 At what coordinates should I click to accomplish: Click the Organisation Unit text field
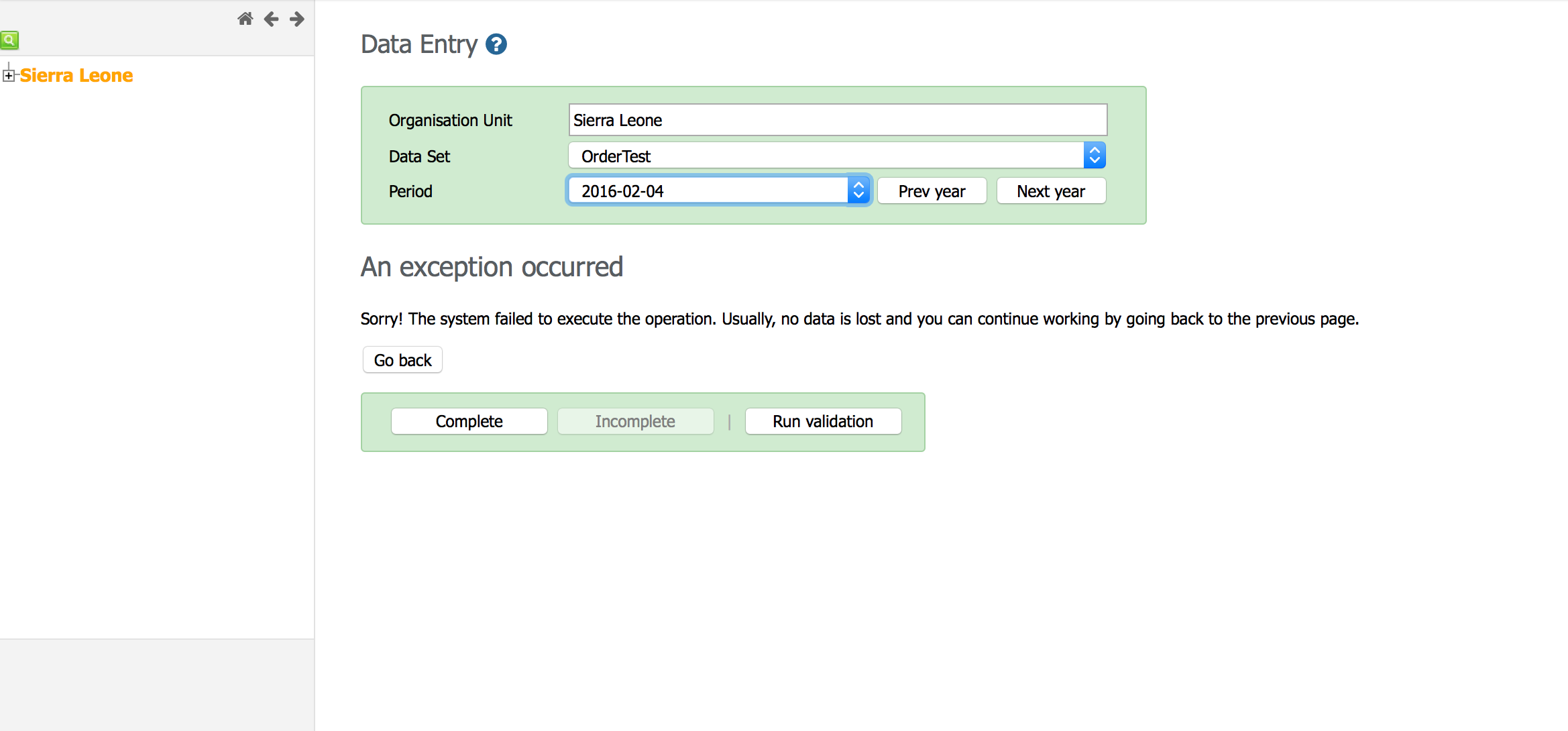[837, 120]
